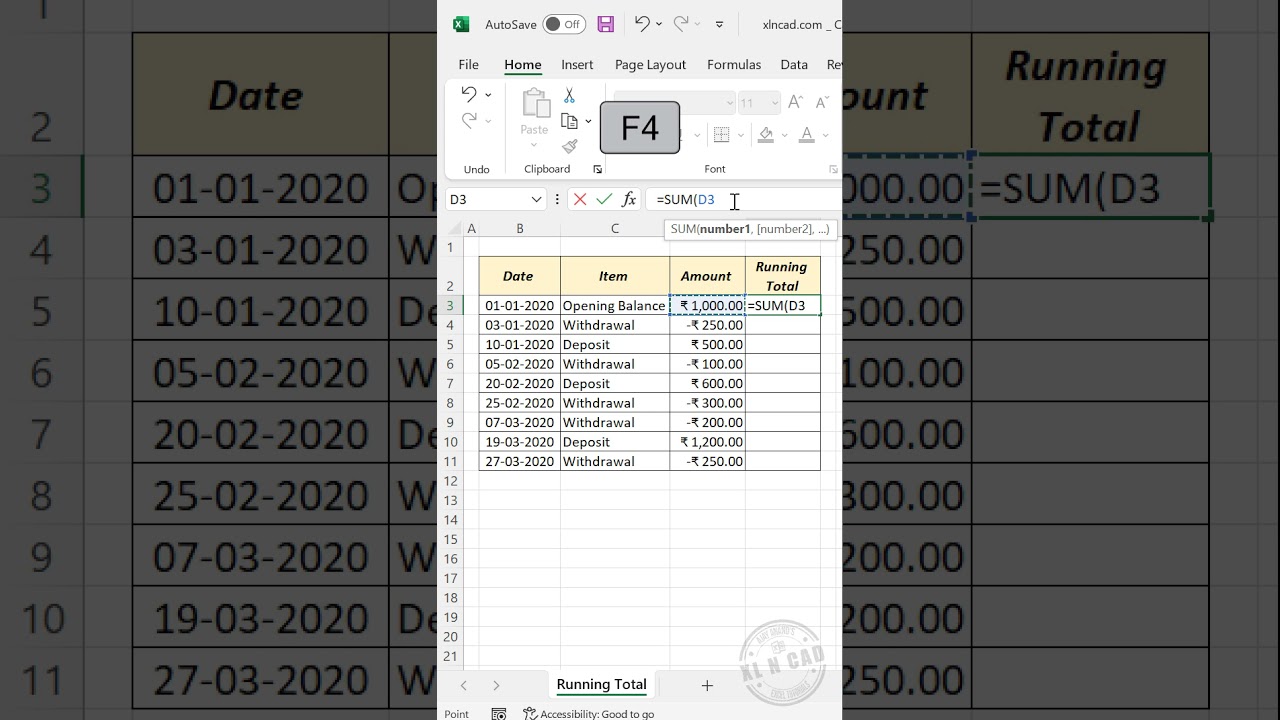Image resolution: width=1280 pixels, height=720 pixels.
Task: Expand the Name Box dropdown arrow
Action: pos(537,199)
